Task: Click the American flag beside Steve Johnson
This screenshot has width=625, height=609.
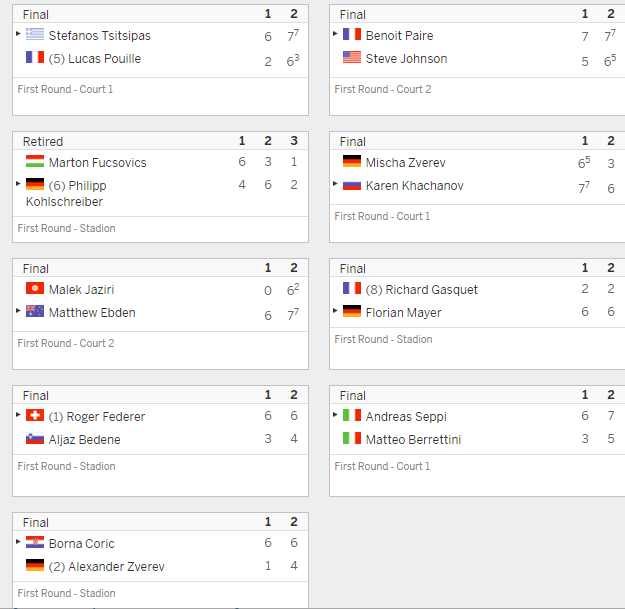Action: click(352, 57)
